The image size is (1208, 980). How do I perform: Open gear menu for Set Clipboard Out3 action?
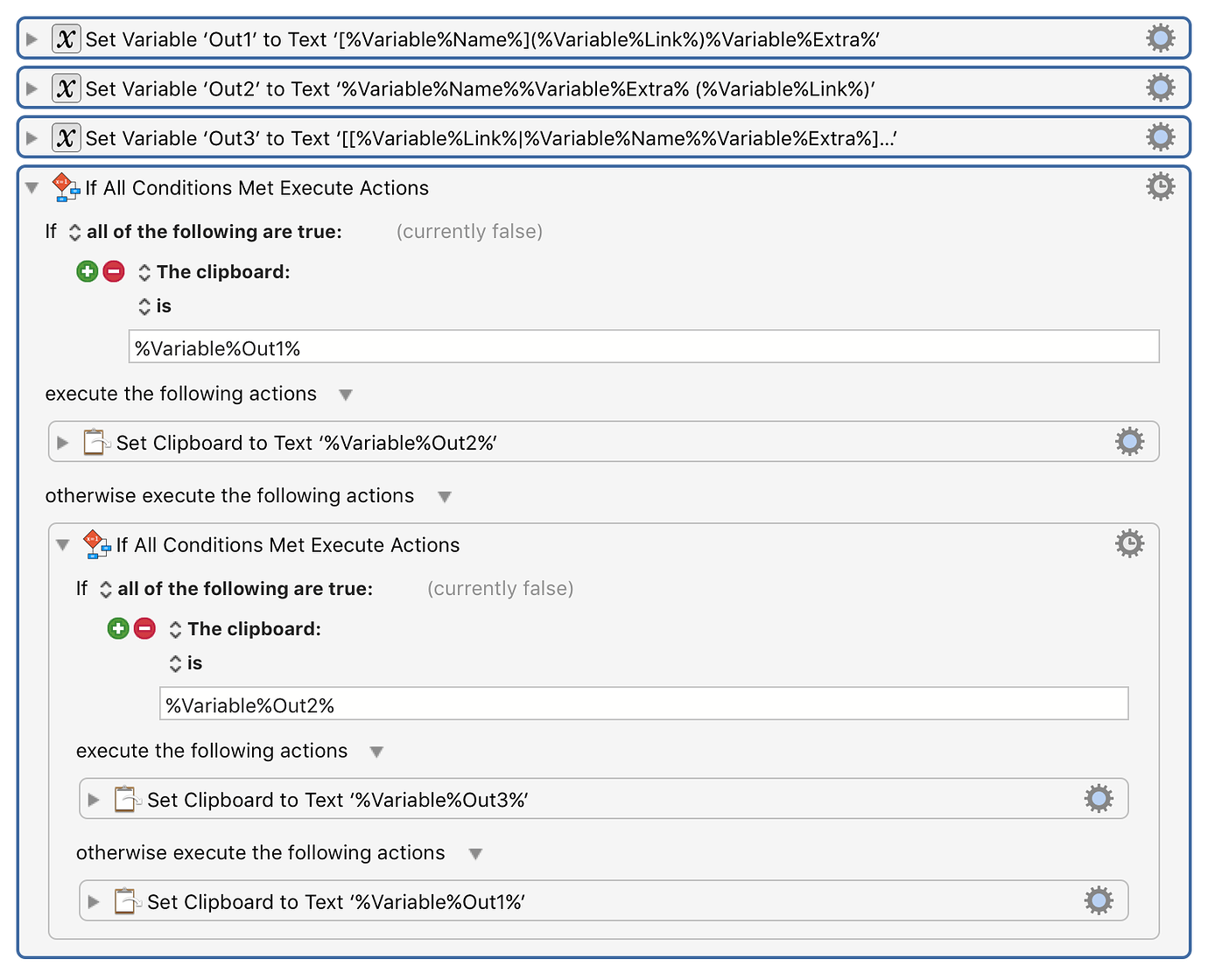(x=1099, y=798)
